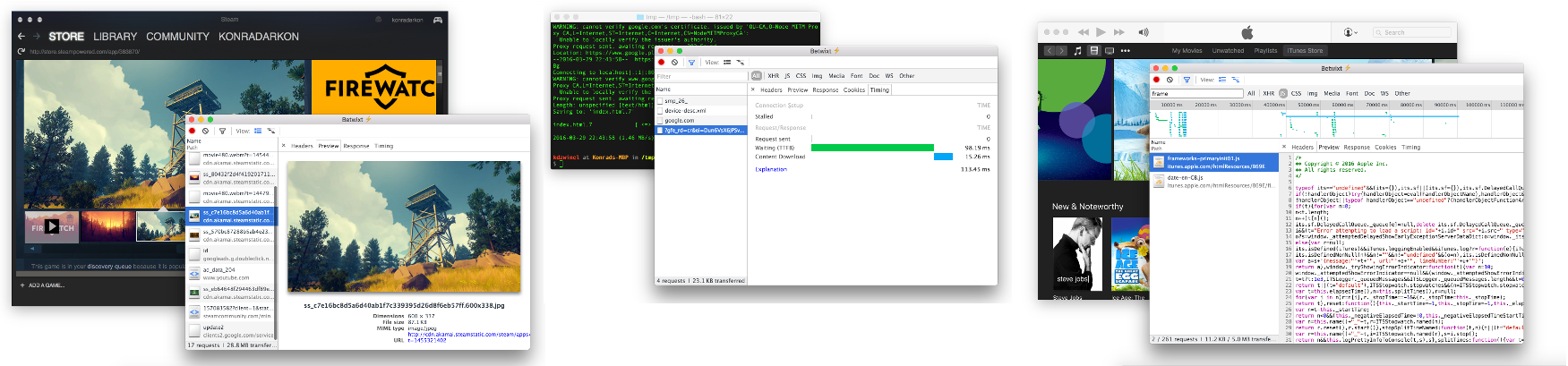Open the iTunes account dropdown
The height and width of the screenshot is (366, 1568).
(x=1350, y=32)
